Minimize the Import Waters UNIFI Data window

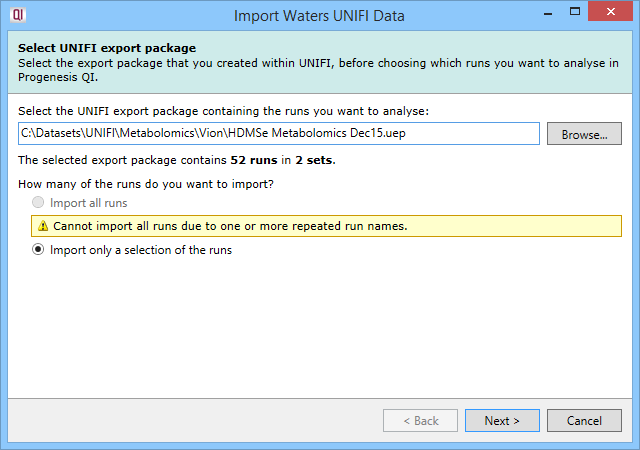pyautogui.click(x=548, y=13)
